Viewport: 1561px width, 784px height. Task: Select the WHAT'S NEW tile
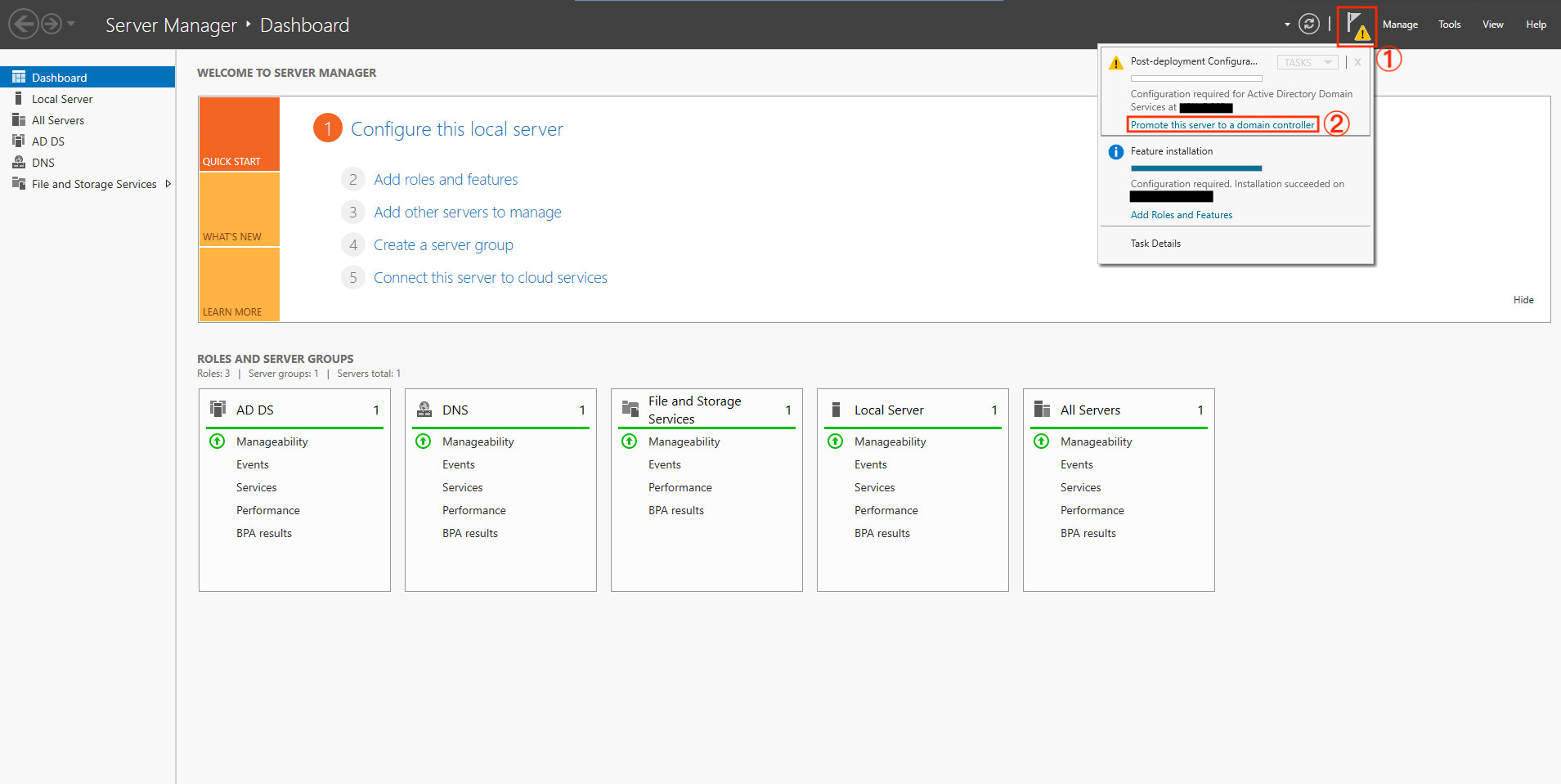click(240, 209)
